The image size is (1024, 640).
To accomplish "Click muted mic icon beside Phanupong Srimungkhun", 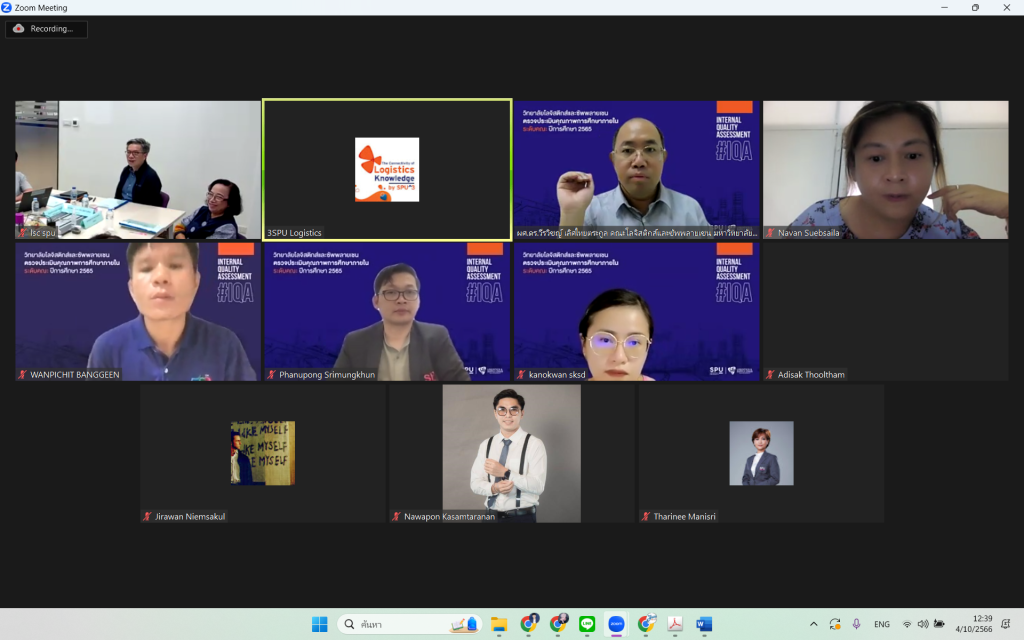I will (x=272, y=375).
